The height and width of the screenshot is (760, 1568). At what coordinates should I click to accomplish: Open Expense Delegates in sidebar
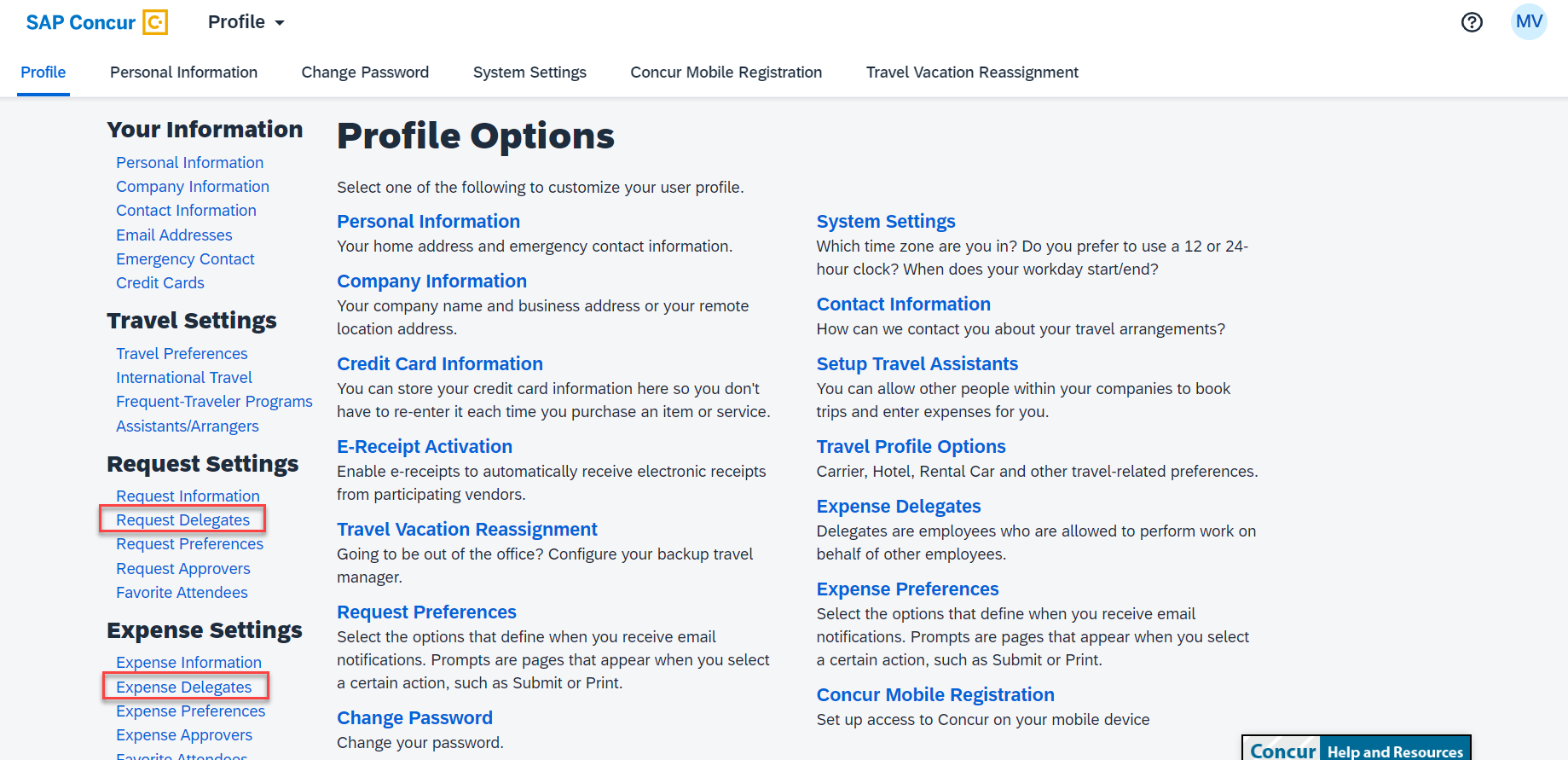coord(184,687)
